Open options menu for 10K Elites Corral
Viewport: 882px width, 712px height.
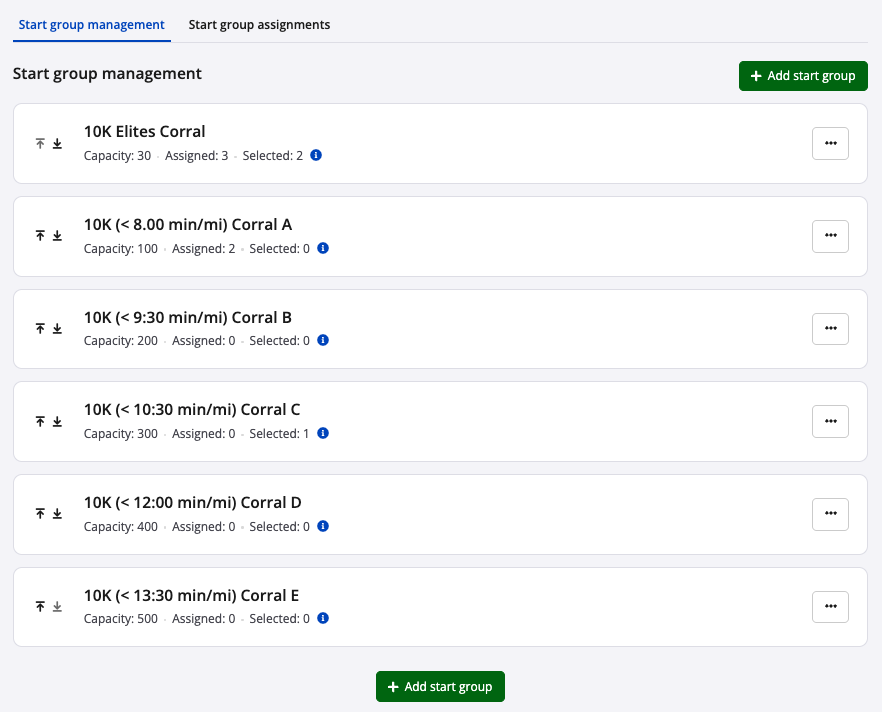(x=830, y=144)
